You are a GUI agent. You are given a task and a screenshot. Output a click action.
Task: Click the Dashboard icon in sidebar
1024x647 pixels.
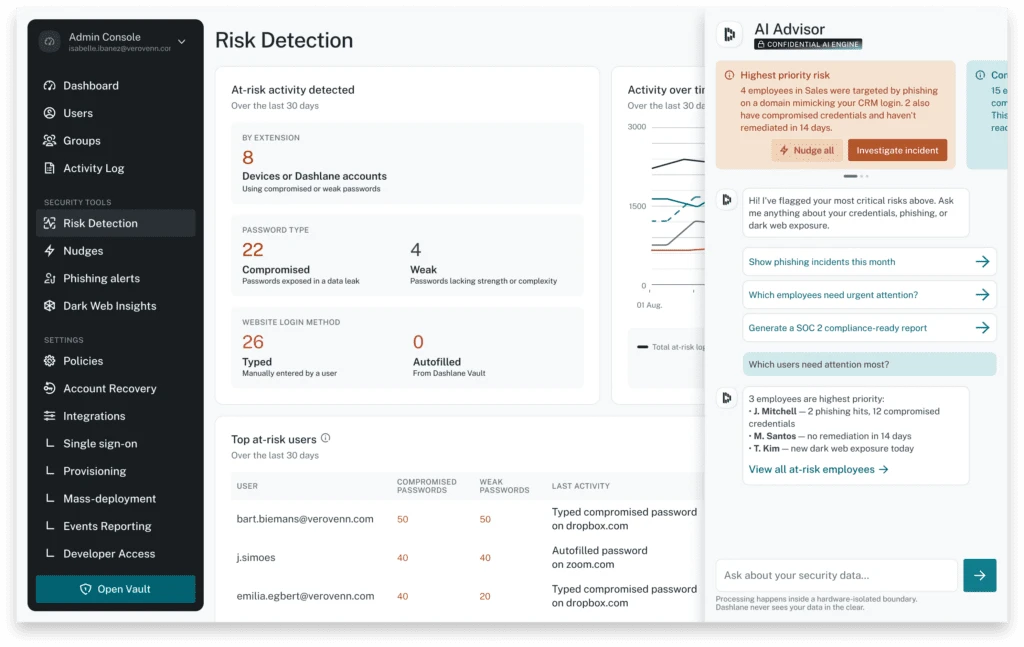(50, 86)
